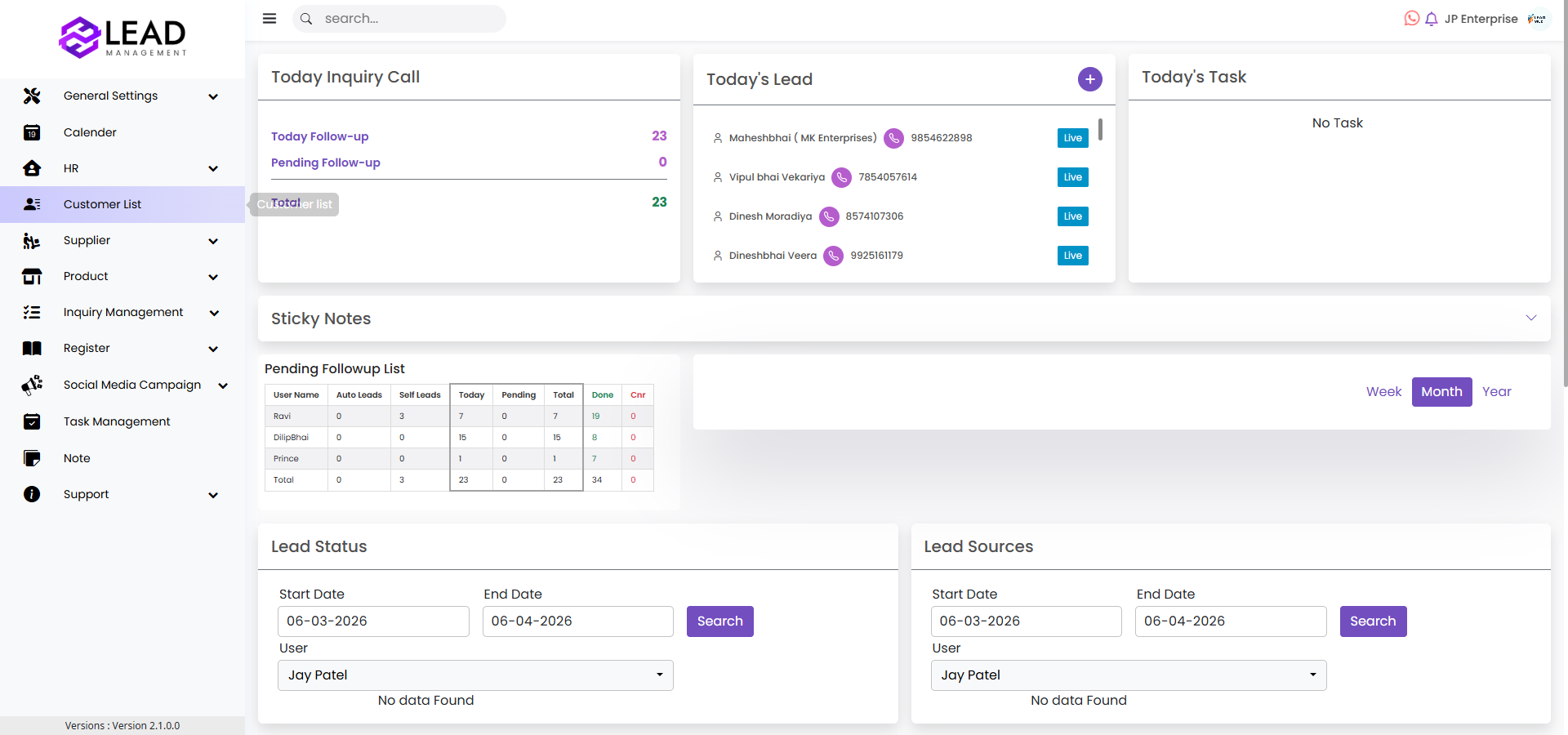Screen dimensions: 1568x735
Task: Click the Customer List person icon
Action: coord(32,204)
